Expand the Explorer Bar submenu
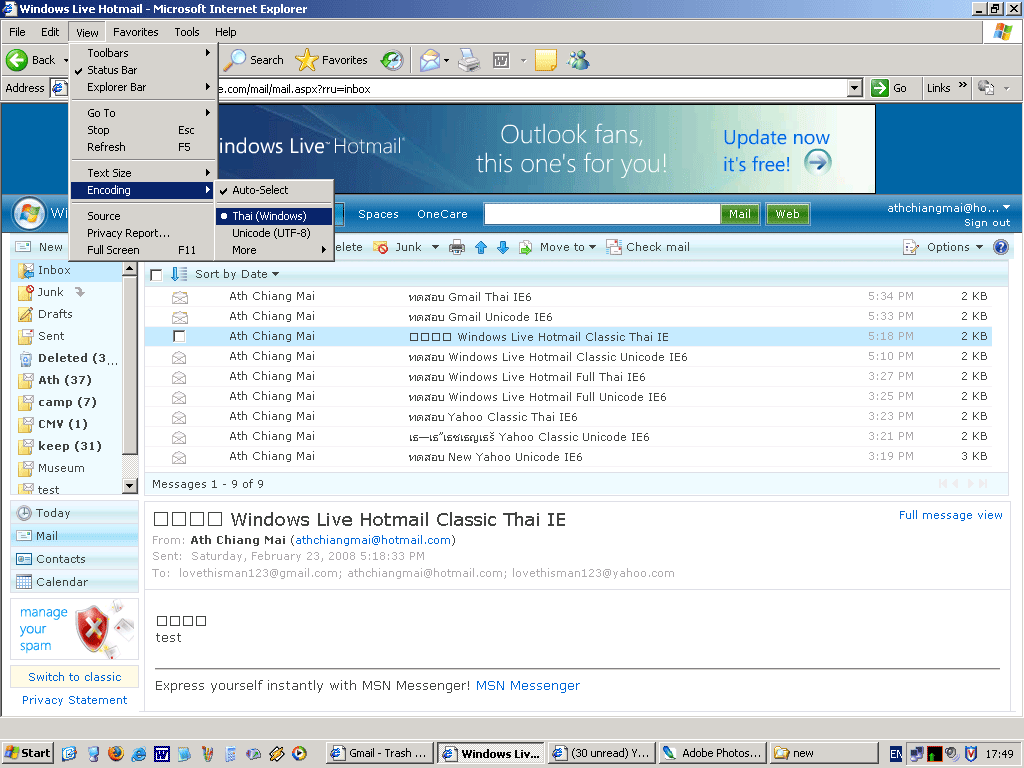This screenshot has width=1024, height=768. (143, 87)
